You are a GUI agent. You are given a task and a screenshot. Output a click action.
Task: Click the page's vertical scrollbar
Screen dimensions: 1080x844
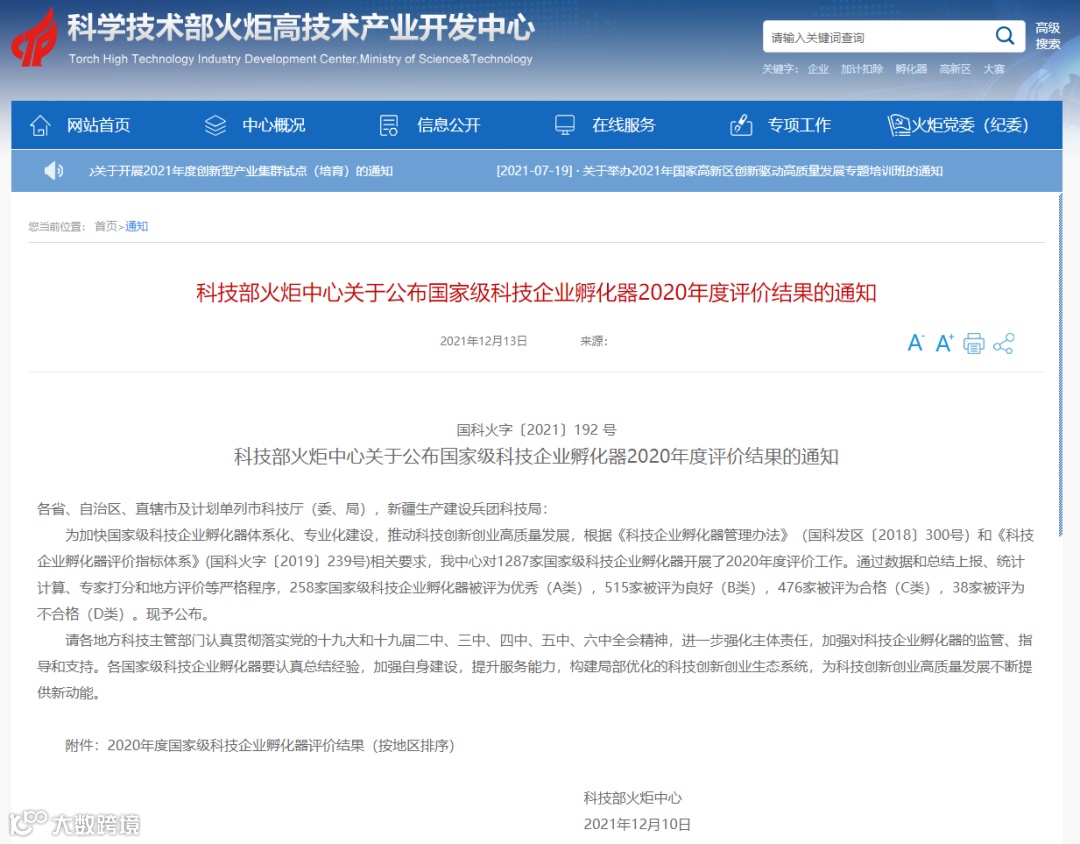point(1060,365)
